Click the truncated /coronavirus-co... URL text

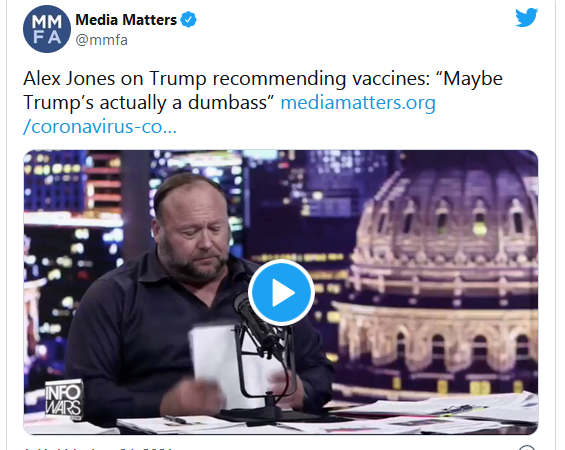(100, 126)
